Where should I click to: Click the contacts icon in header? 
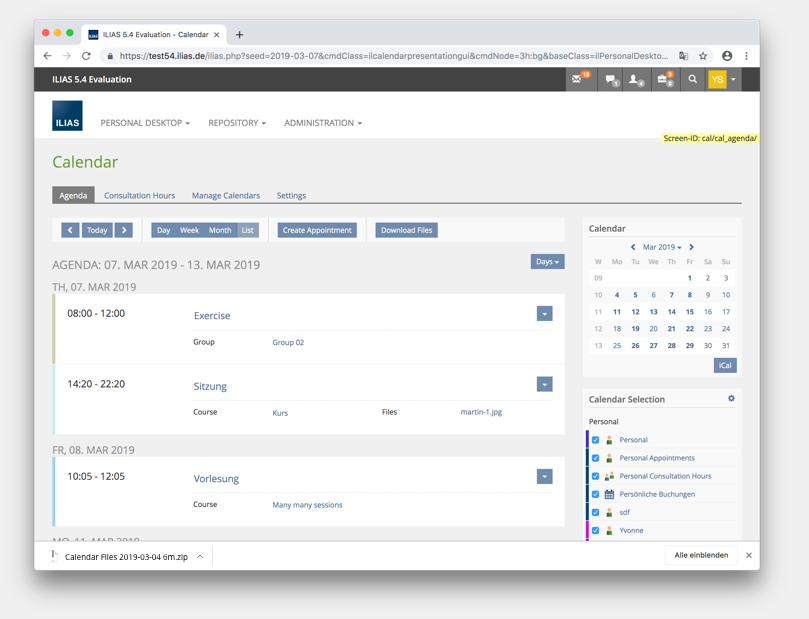pyautogui.click(x=635, y=79)
